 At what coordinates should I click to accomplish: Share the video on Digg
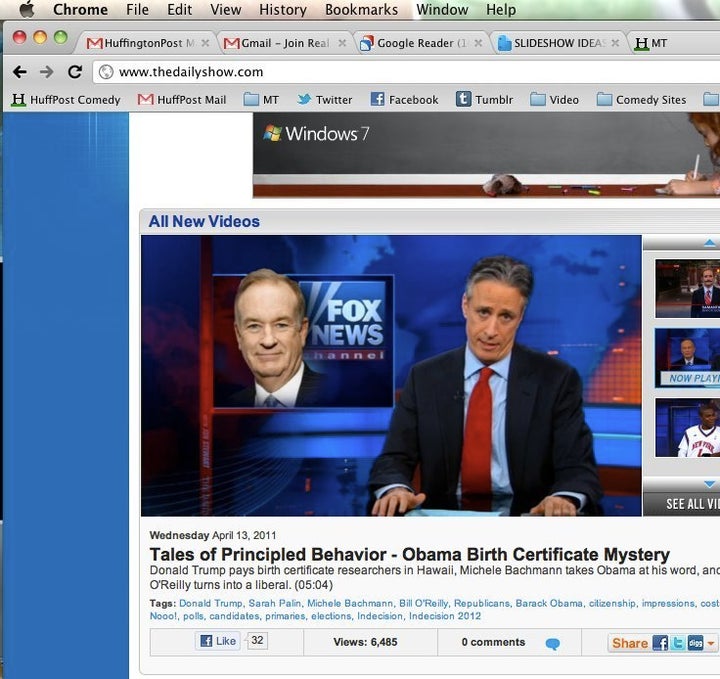point(695,643)
